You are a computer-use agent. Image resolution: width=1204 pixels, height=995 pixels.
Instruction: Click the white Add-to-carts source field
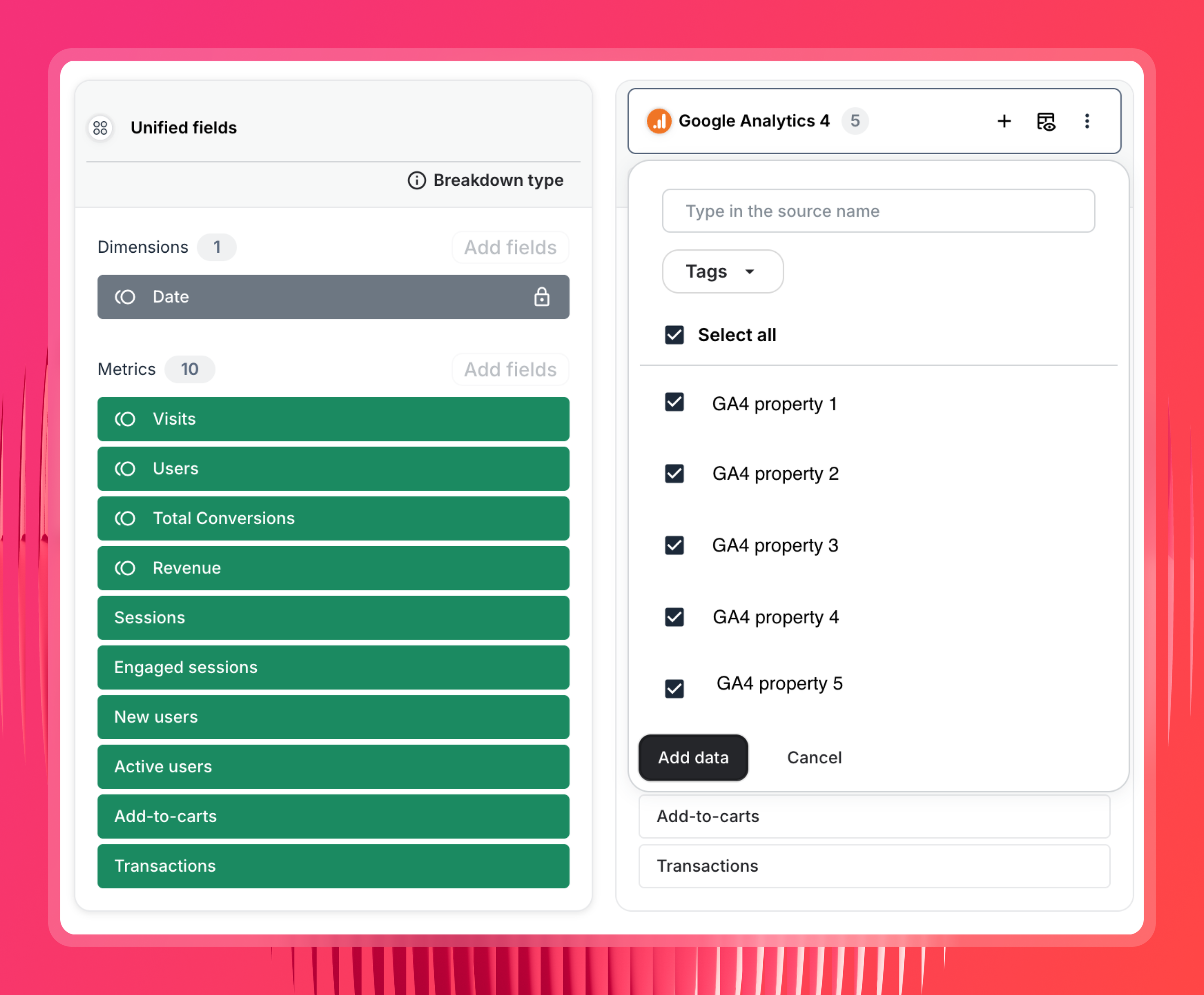coord(874,816)
